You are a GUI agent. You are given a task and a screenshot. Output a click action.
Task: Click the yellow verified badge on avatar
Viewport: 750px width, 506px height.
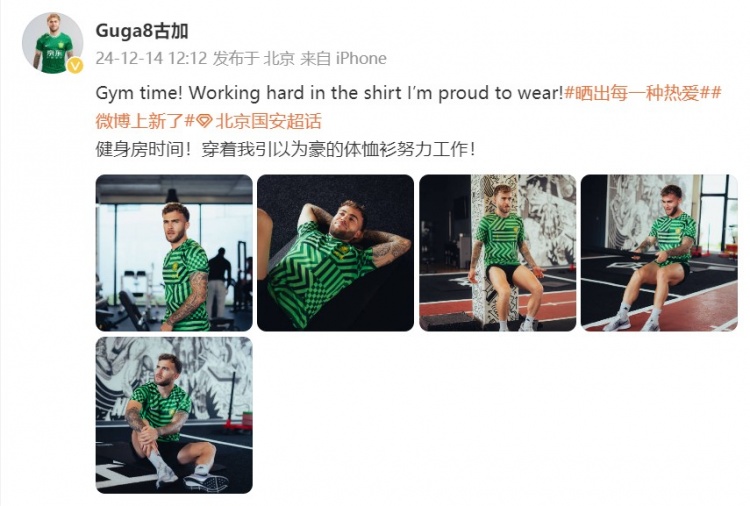coord(75,66)
